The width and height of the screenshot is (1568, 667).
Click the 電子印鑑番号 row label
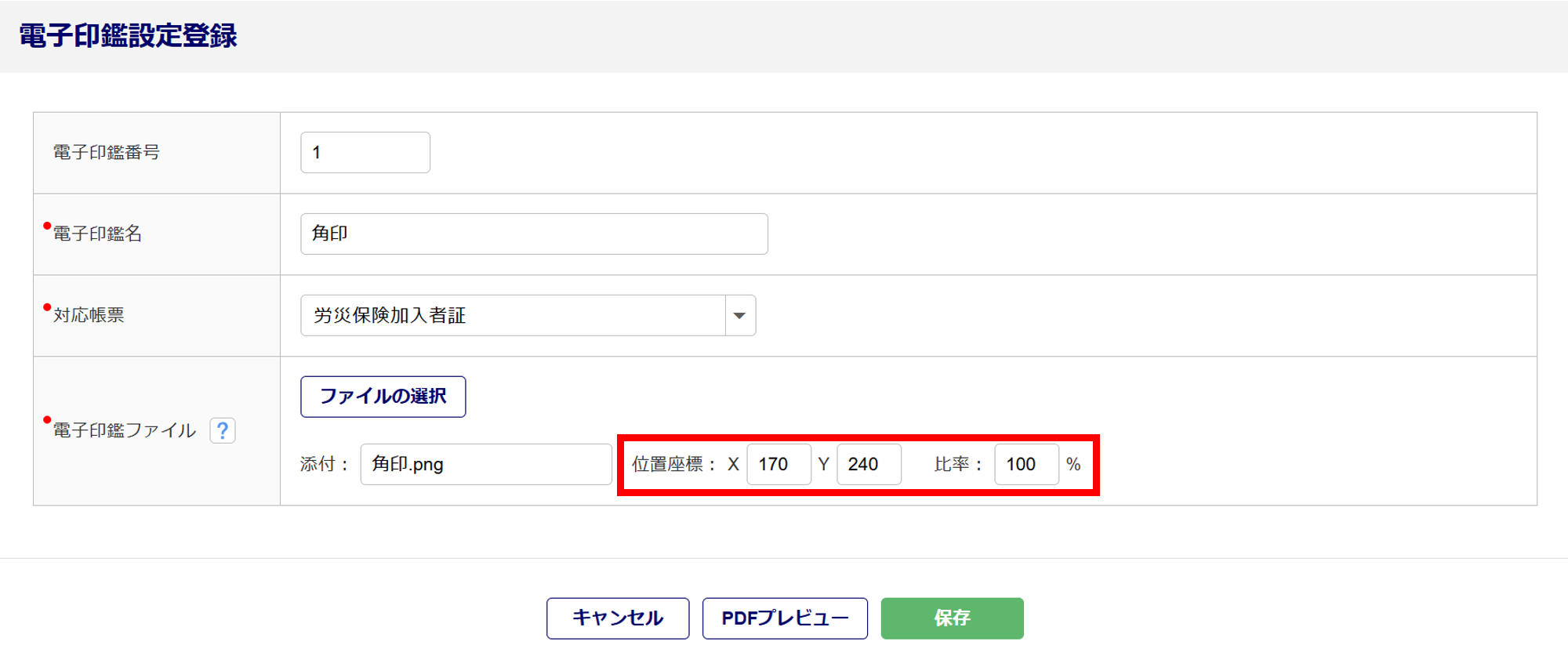[107, 153]
